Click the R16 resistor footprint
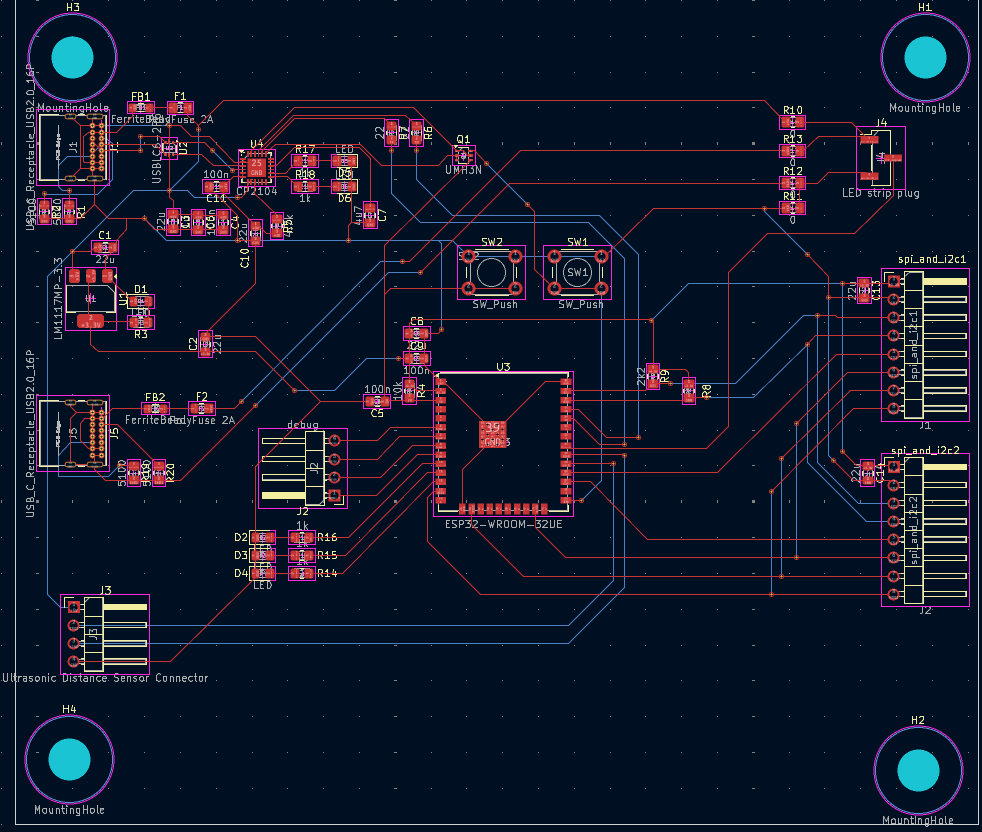982x832 pixels. (302, 538)
